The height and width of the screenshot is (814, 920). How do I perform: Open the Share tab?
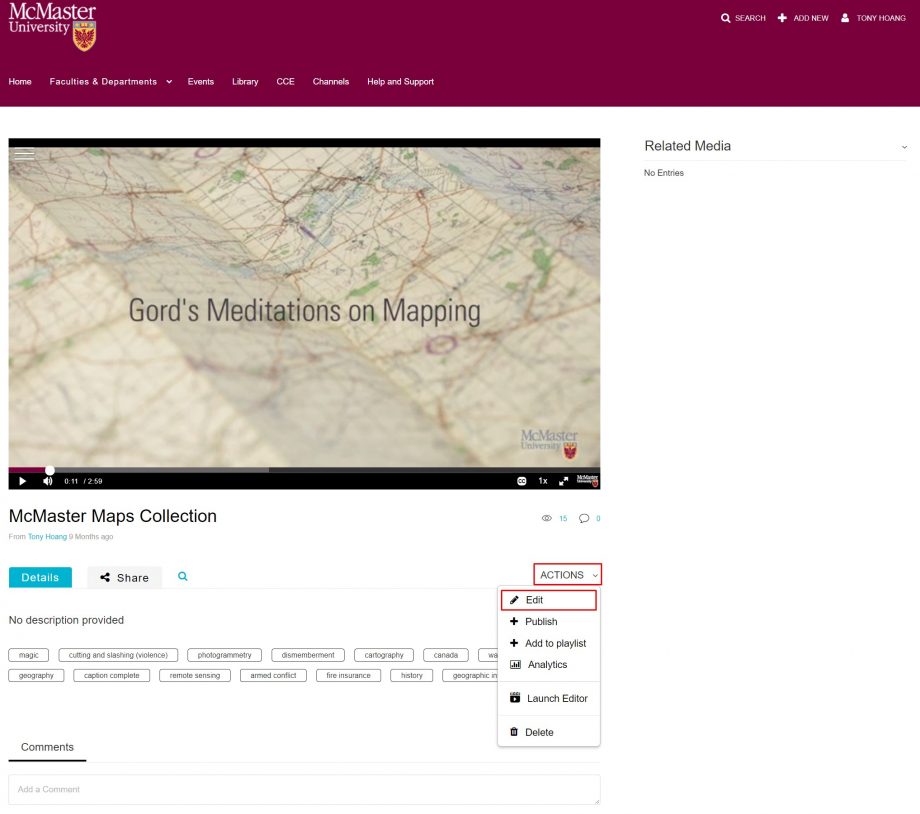coord(124,577)
